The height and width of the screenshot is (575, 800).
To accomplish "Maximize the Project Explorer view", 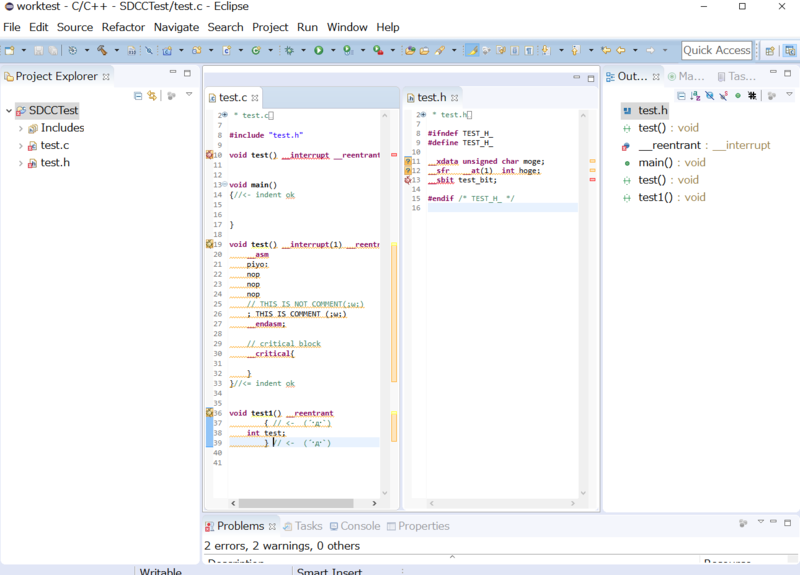I will coord(187,73).
